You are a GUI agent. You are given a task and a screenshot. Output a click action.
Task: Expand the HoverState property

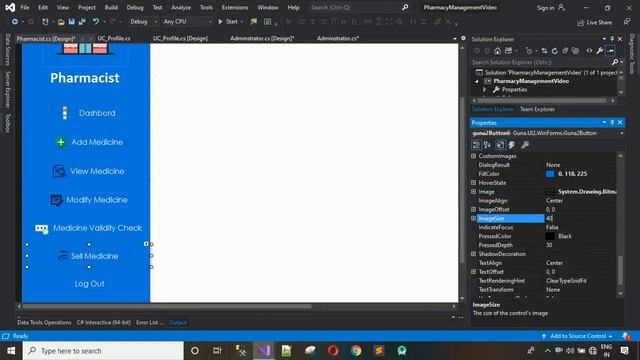[x=473, y=182]
